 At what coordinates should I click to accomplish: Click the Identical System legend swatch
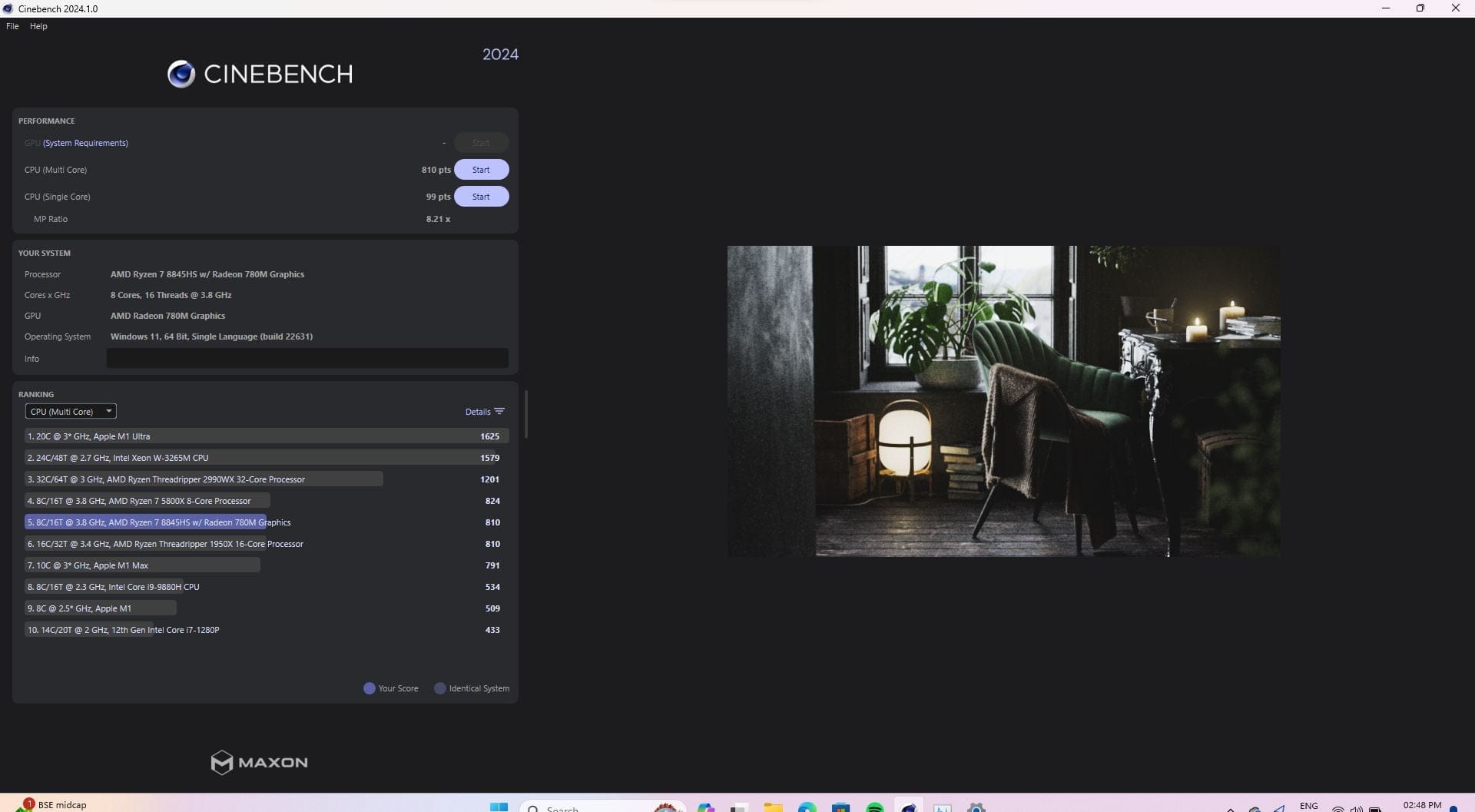coord(440,688)
